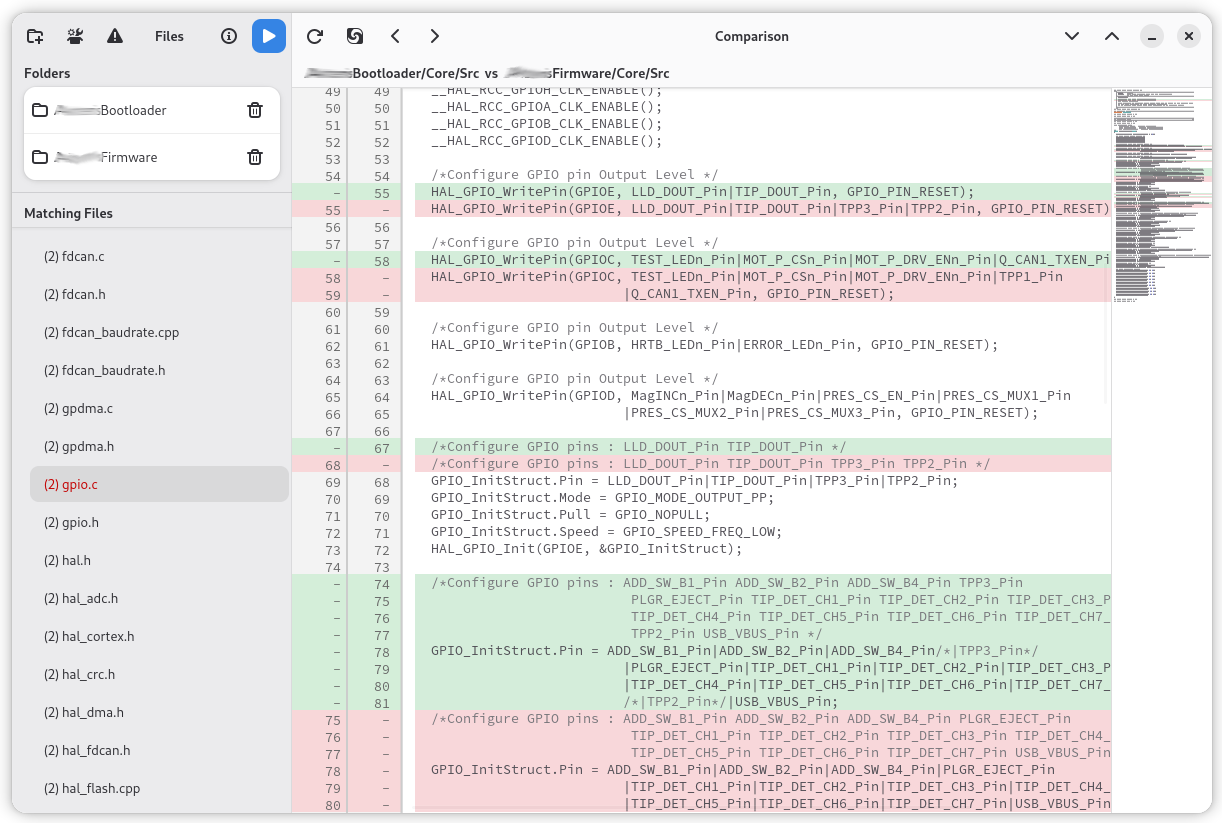The image size is (1222, 823).
Task: Jump to next difference down arrow
Action: (1072, 36)
